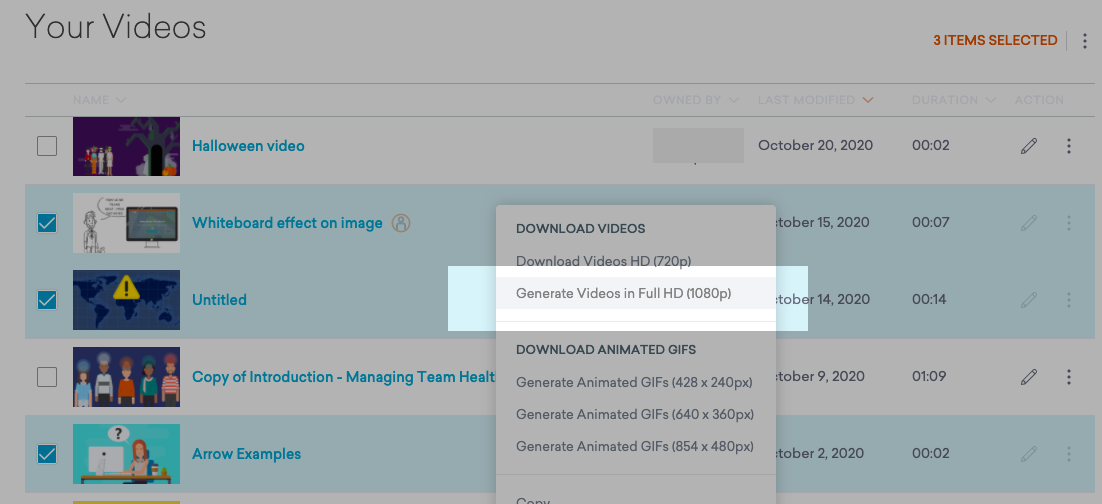Deselect the Arrow Examples checkbox
This screenshot has height=504, width=1102.
[47, 454]
